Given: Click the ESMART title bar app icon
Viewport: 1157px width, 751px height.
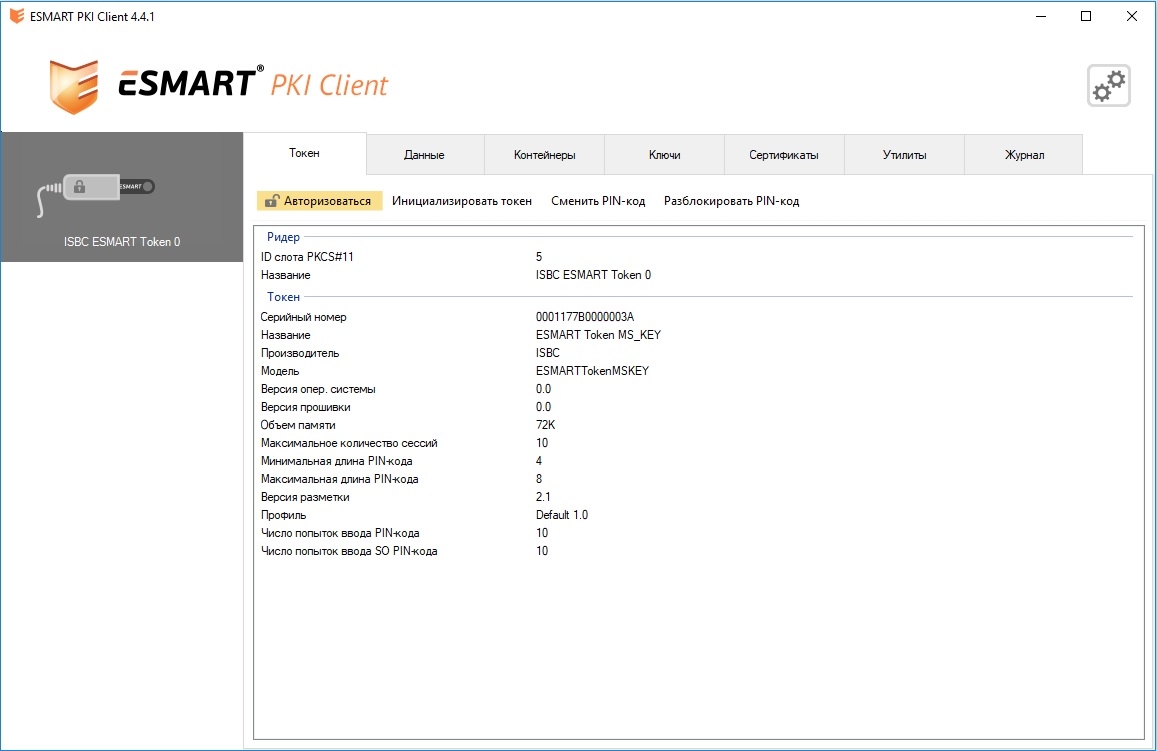Looking at the screenshot, I should pyautogui.click(x=16, y=16).
